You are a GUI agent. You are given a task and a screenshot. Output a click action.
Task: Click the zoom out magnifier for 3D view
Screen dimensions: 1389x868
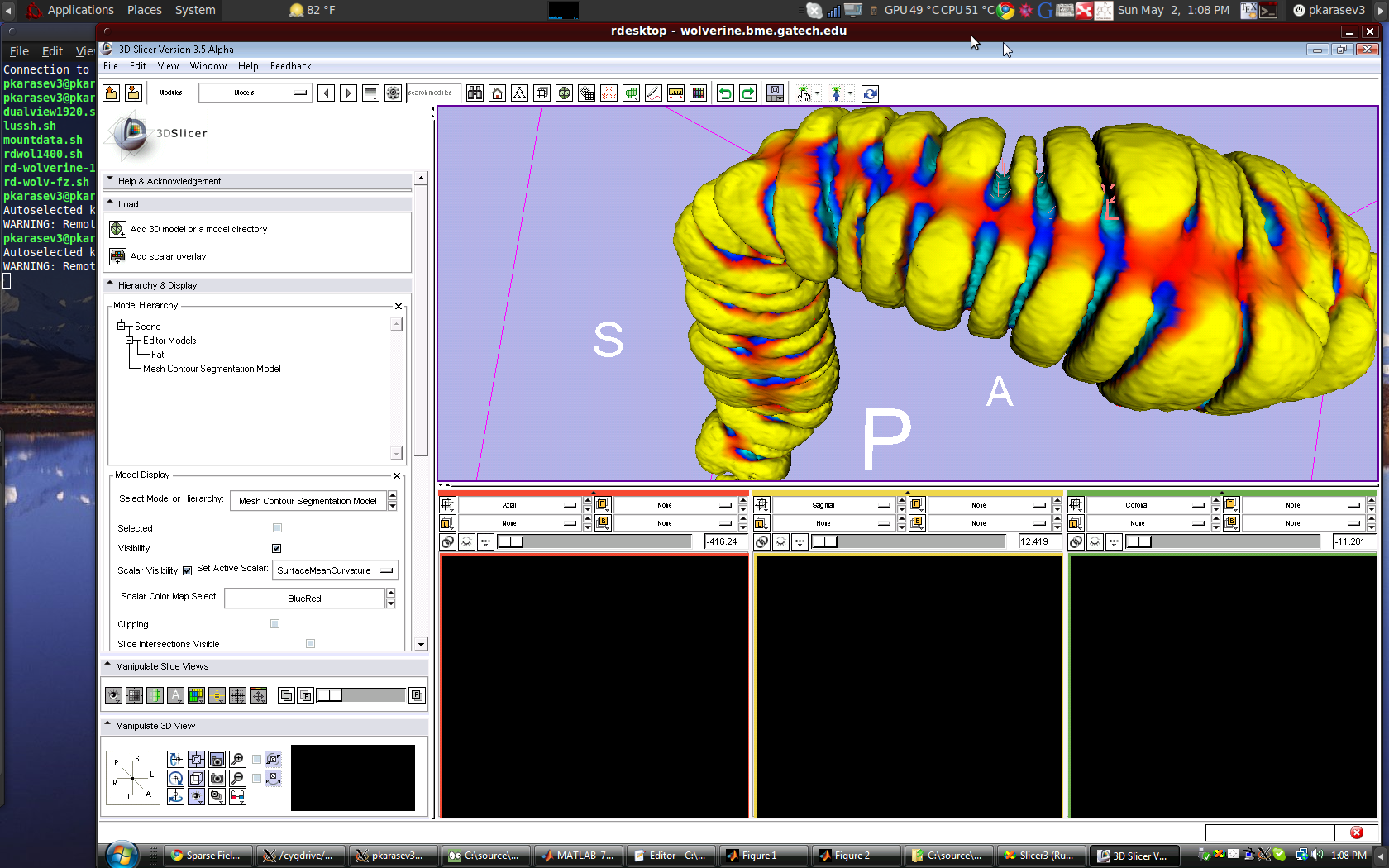point(237,778)
